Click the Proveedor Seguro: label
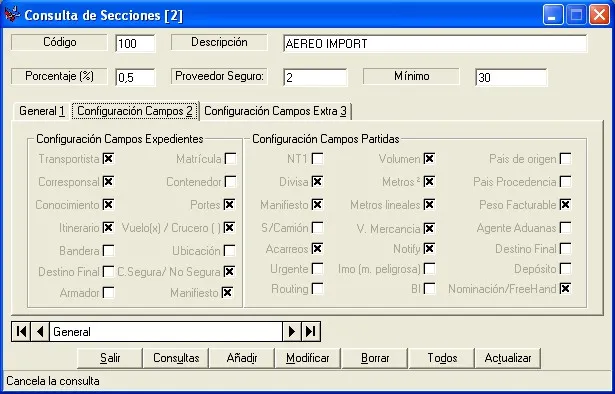615x394 pixels. pyautogui.click(x=219, y=76)
